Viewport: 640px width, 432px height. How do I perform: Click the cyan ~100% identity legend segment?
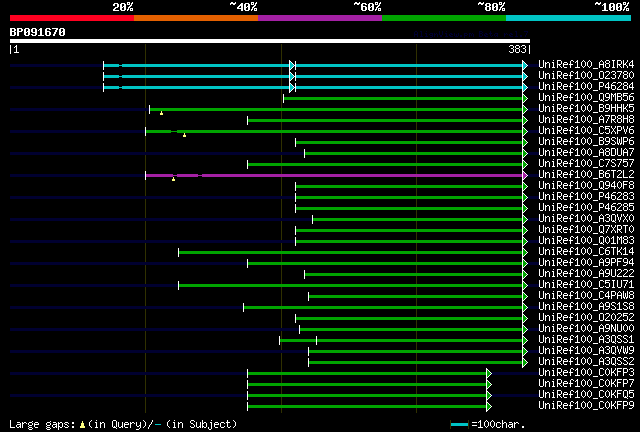coord(569,18)
